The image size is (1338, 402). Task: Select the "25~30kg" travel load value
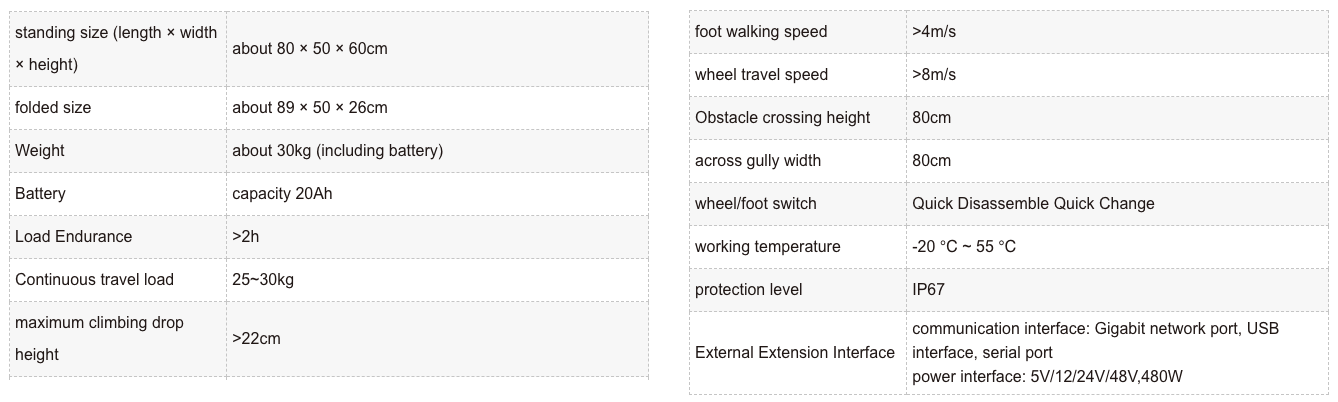point(263,279)
